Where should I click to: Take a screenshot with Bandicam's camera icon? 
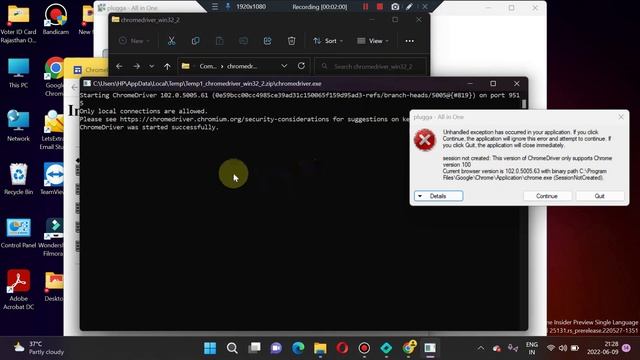point(395,7)
